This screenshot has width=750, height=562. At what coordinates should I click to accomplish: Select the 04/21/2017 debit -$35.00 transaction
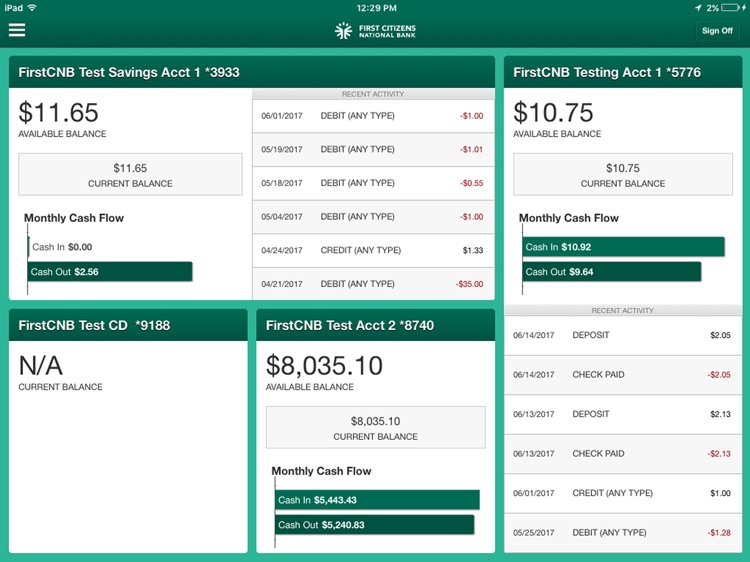coord(373,284)
